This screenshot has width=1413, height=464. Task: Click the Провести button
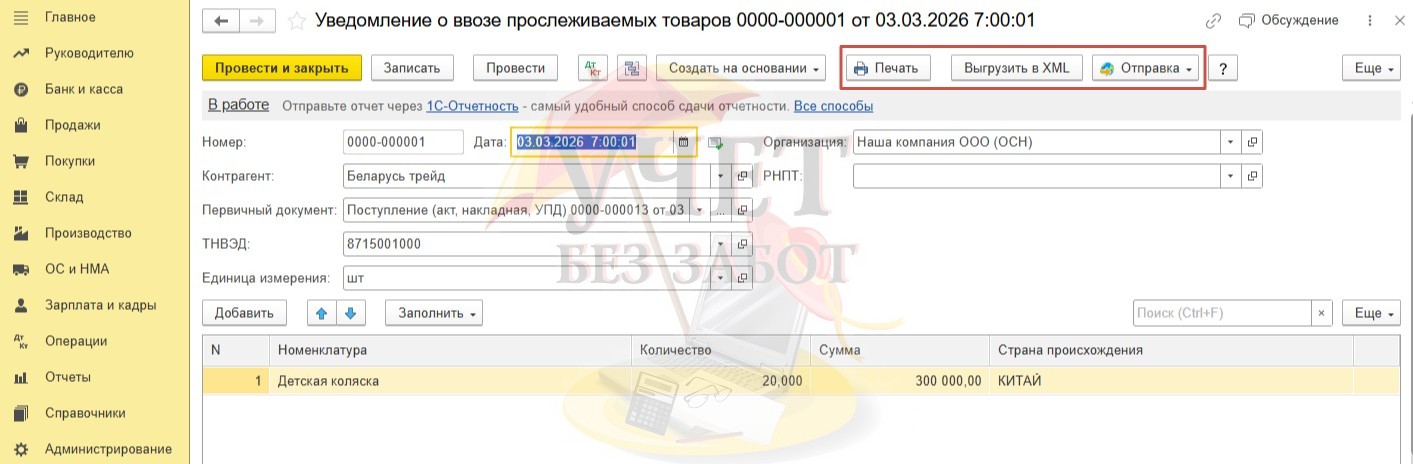click(515, 68)
